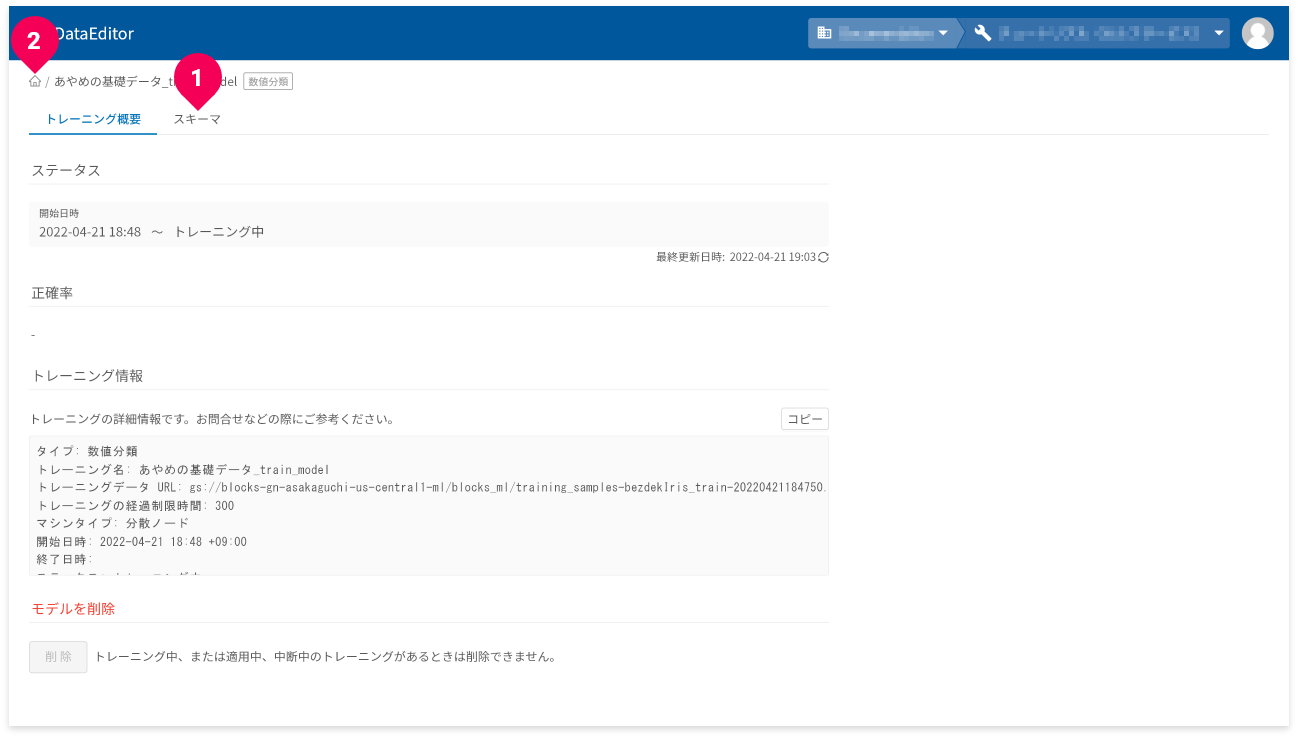Click the トレーニング名 line in details
Screen dimensions: 1298x738
coord(183,470)
